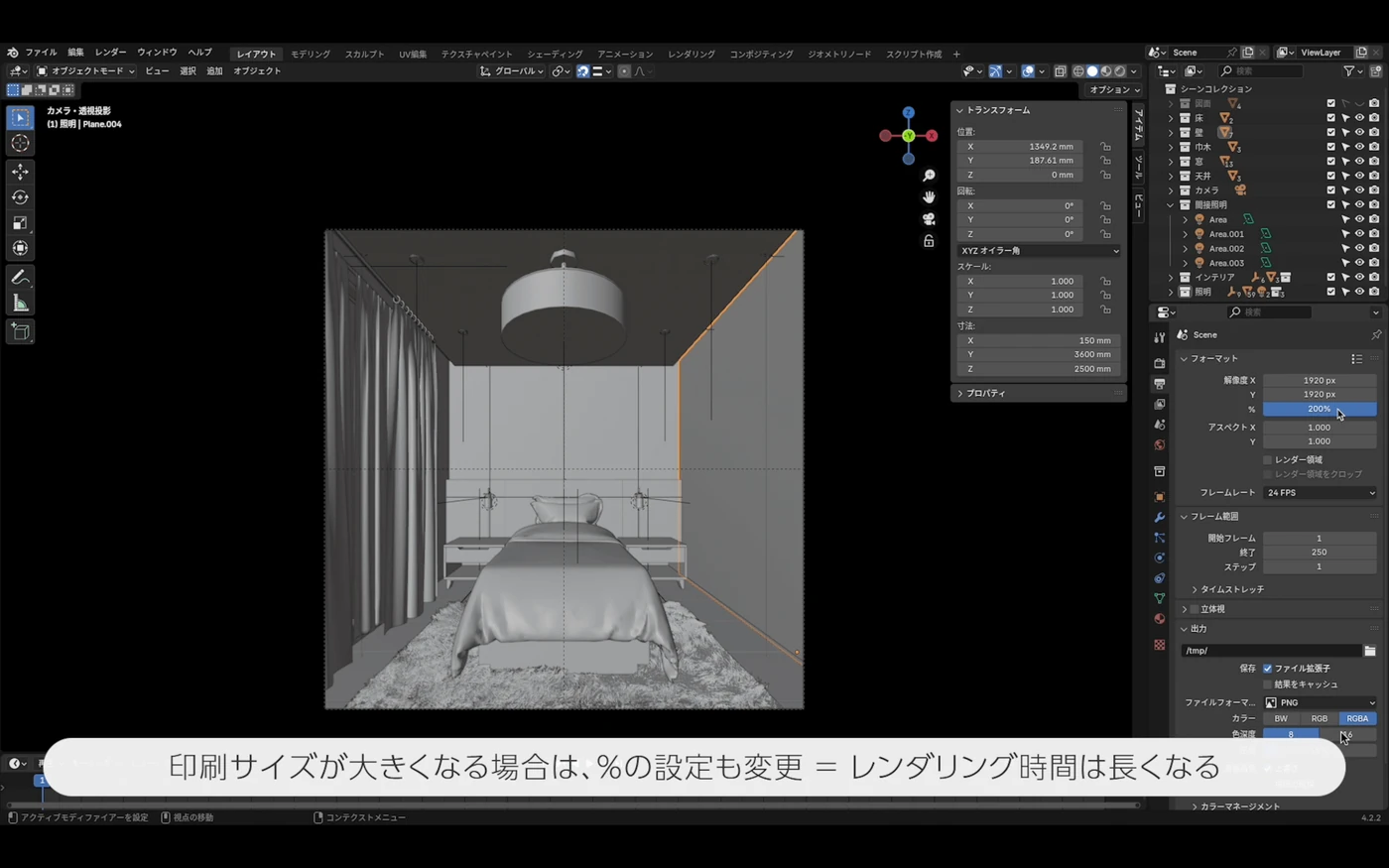Open the Object properties tab icon
This screenshot has height=868, width=1389.
[x=1159, y=496]
